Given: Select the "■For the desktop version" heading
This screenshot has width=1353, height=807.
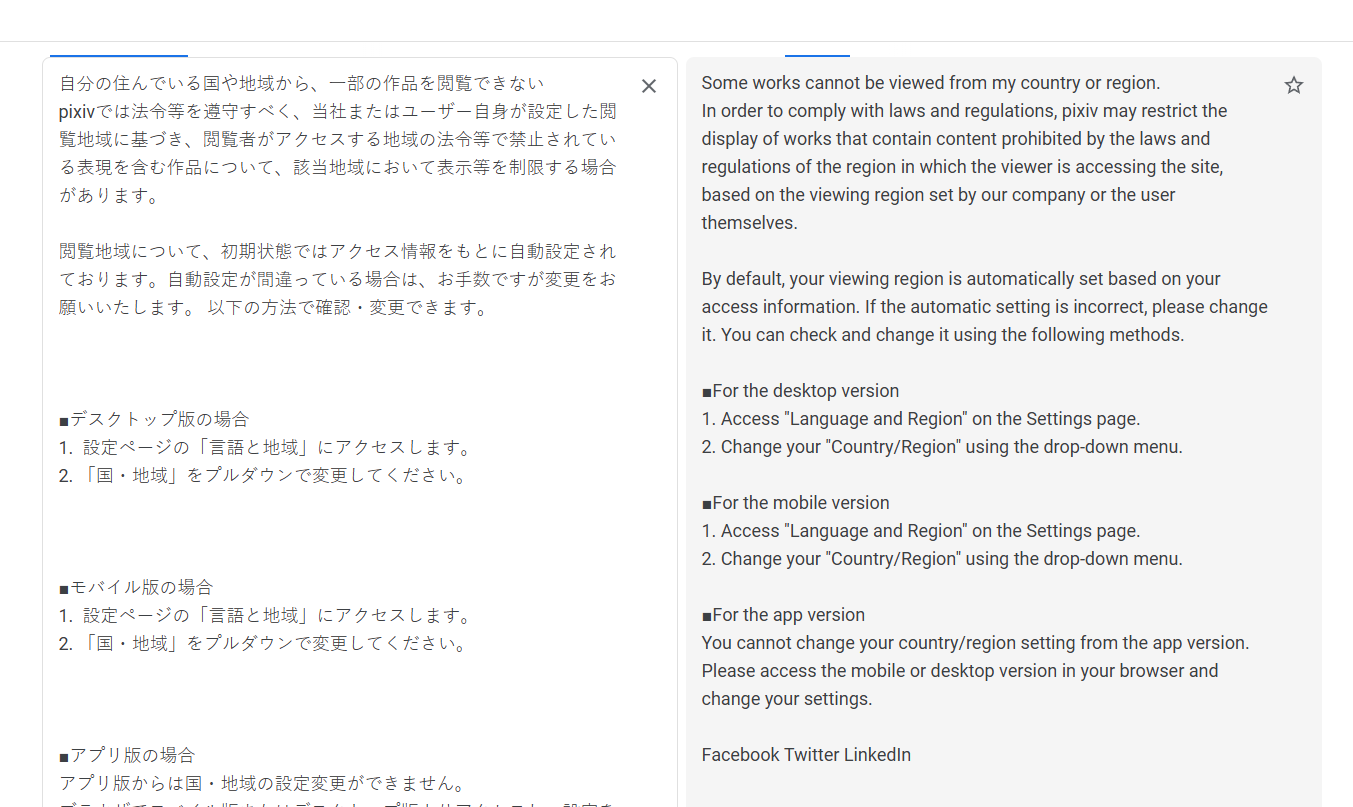Looking at the screenshot, I should (x=800, y=391).
